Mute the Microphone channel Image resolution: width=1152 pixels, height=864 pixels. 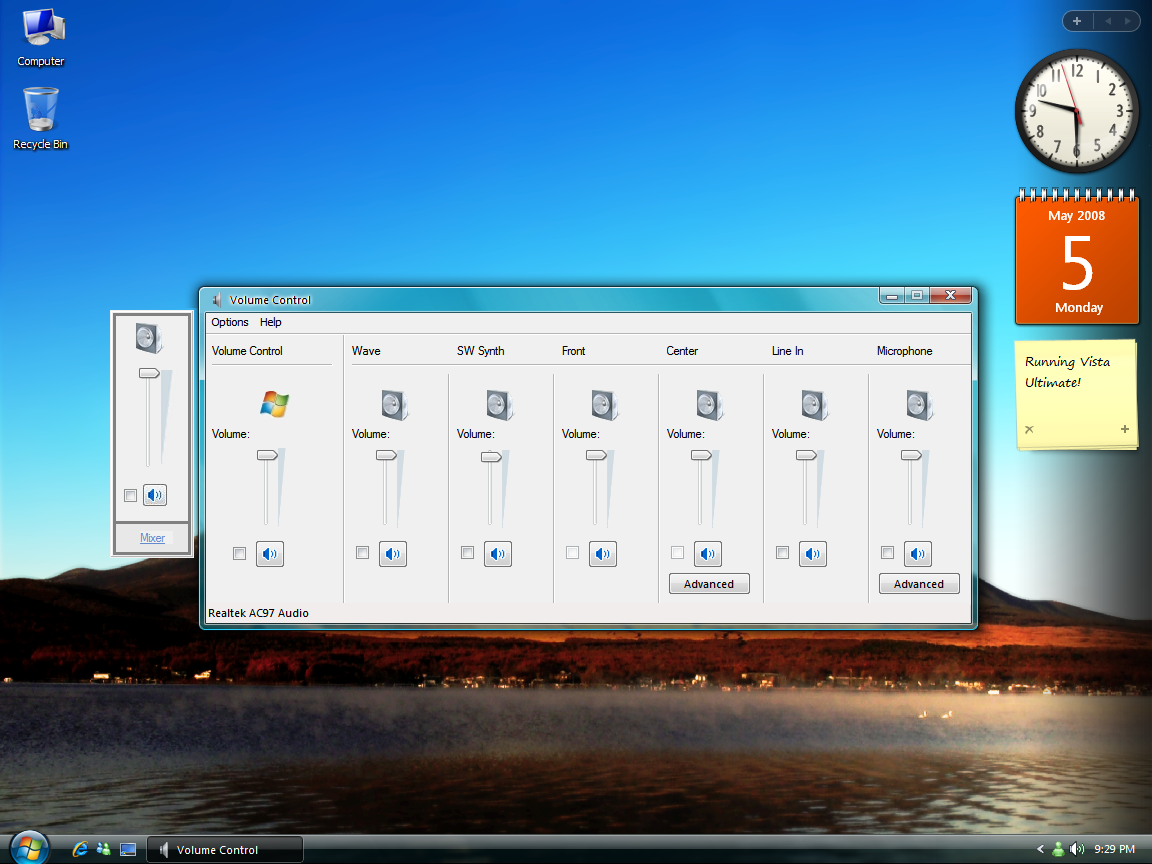click(887, 553)
